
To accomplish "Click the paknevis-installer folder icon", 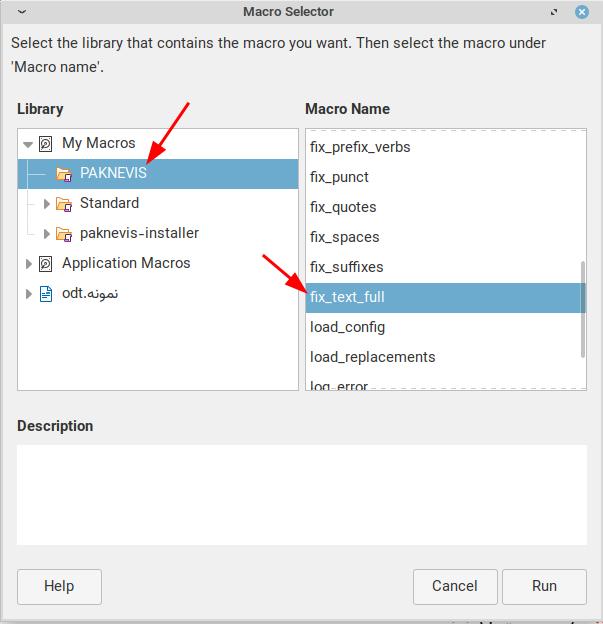I will click(64, 234).
